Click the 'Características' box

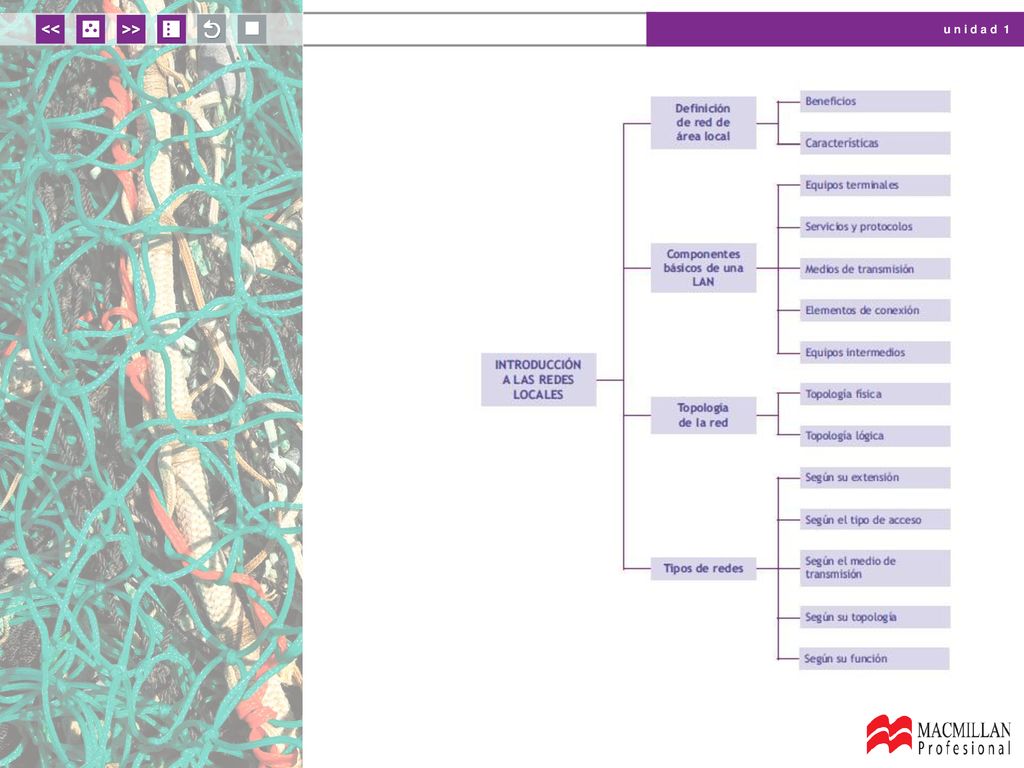(875, 143)
